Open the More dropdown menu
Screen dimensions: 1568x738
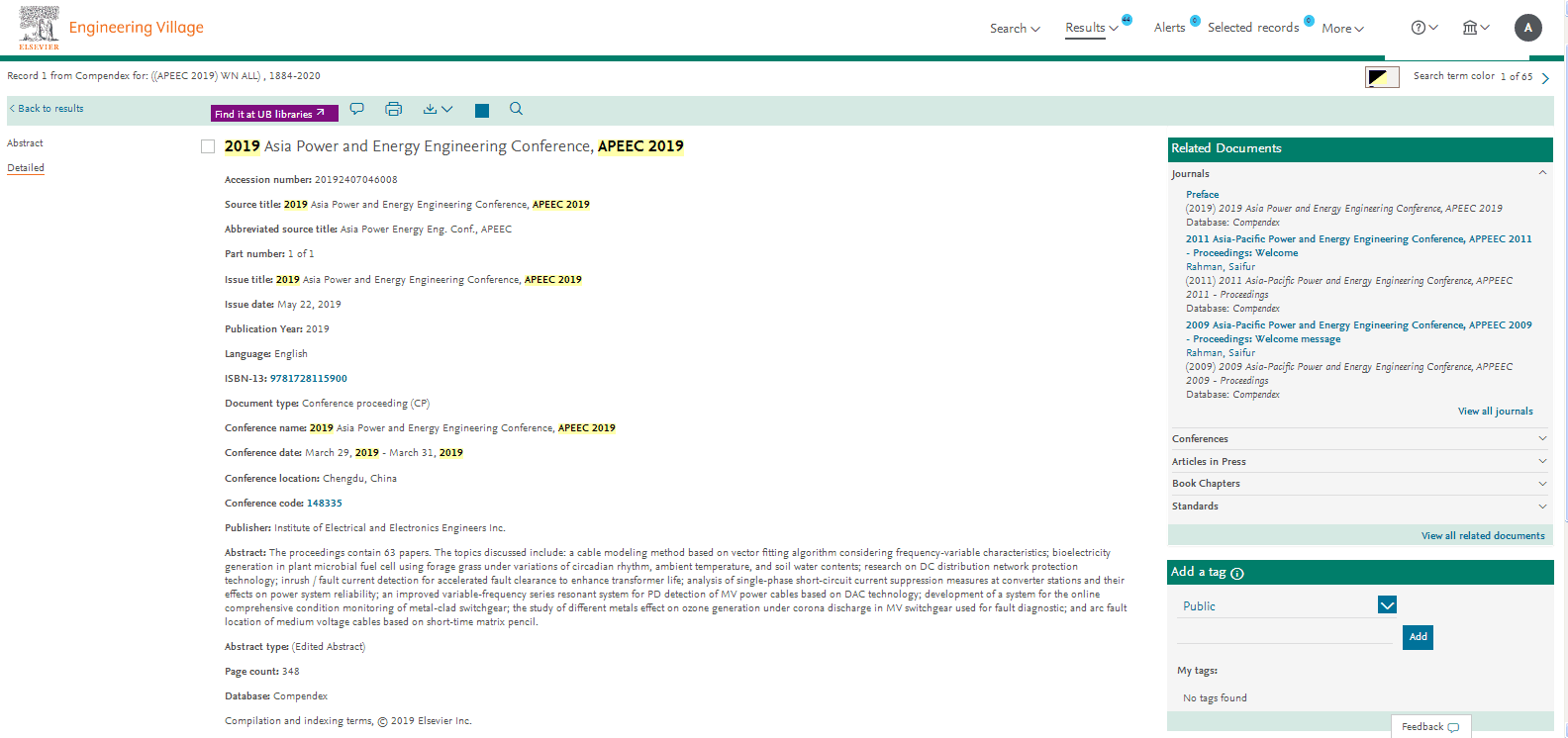click(x=1342, y=29)
